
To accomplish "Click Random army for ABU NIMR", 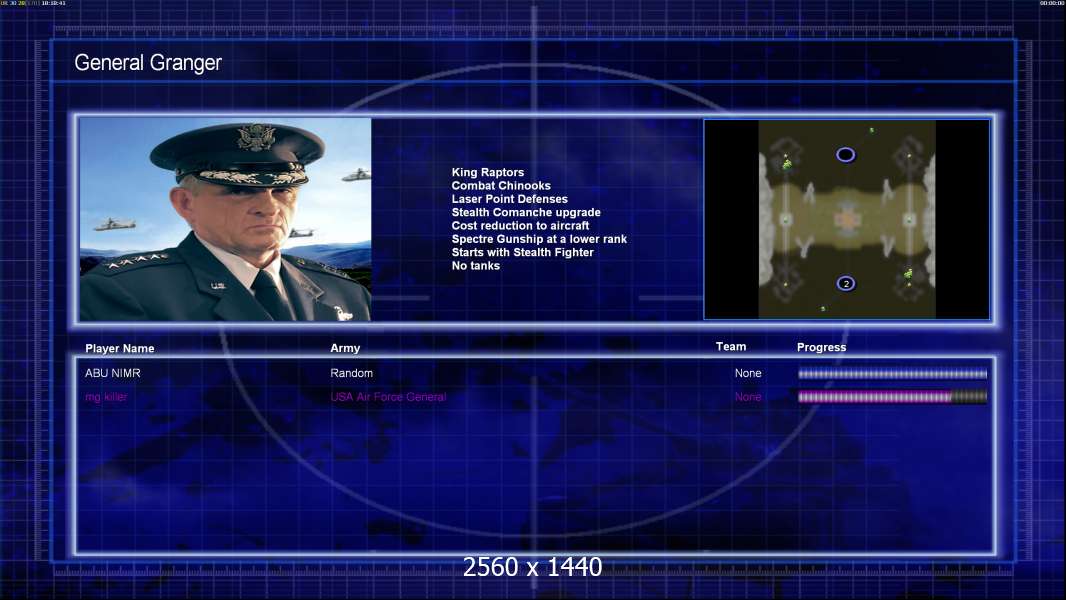I will click(351, 373).
